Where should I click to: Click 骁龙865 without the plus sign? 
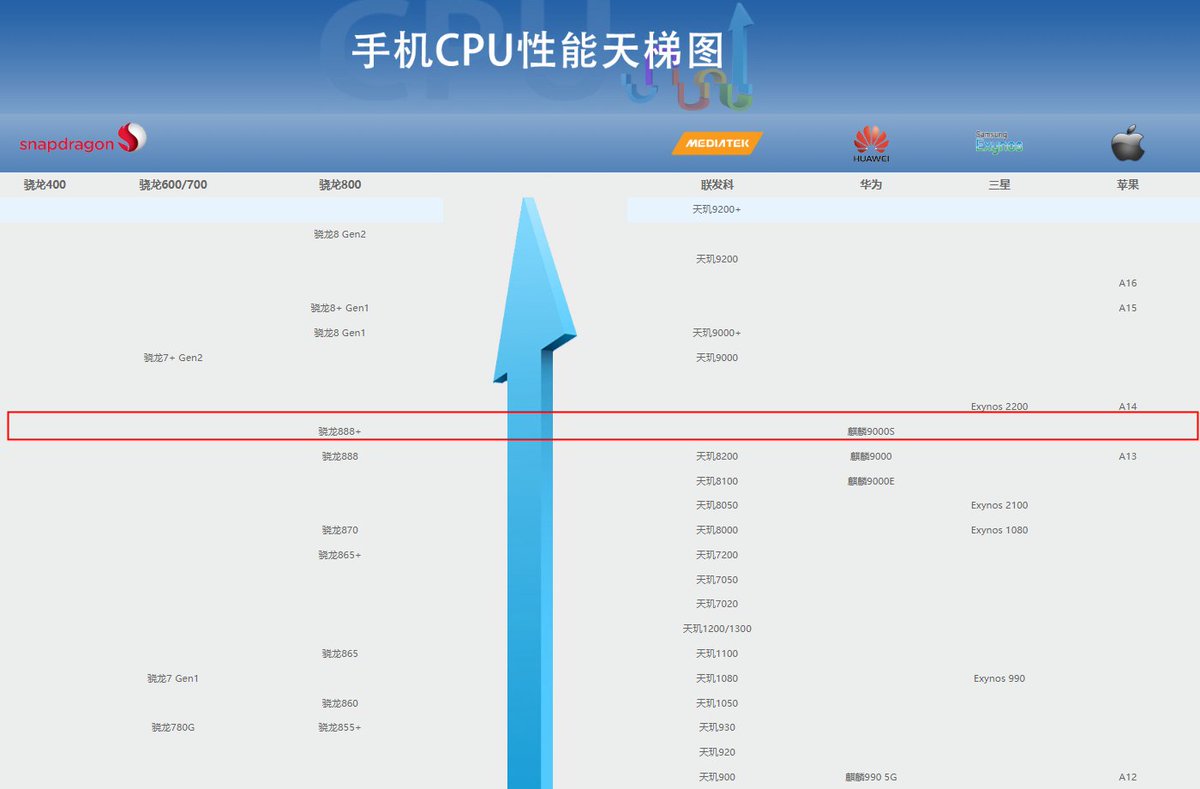tap(340, 654)
